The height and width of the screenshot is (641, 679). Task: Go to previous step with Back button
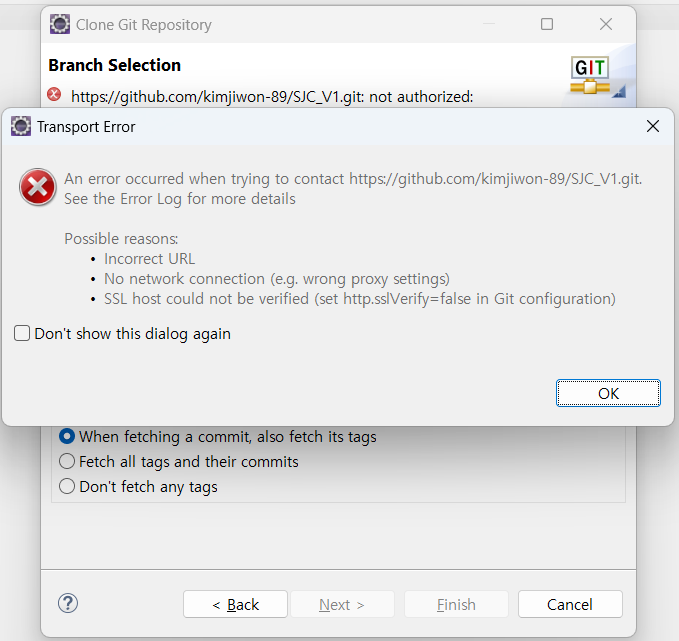pyautogui.click(x=235, y=604)
